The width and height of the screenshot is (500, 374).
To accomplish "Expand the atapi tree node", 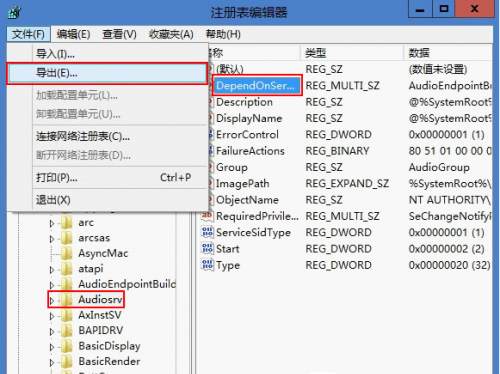I will tap(52, 270).
